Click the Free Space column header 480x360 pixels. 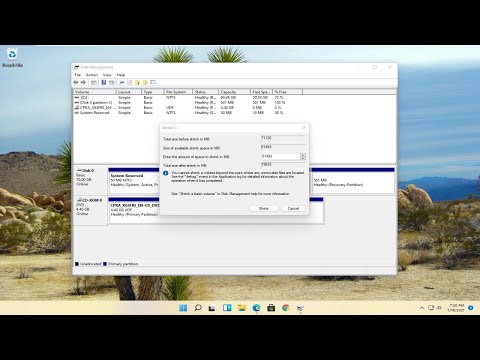coord(261,92)
